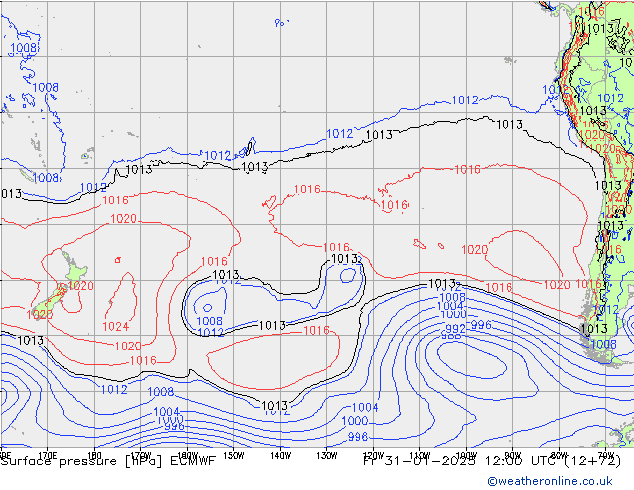Click the 110W longitude label
Image resolution: width=634 pixels, height=490 pixels.
click(x=420, y=455)
